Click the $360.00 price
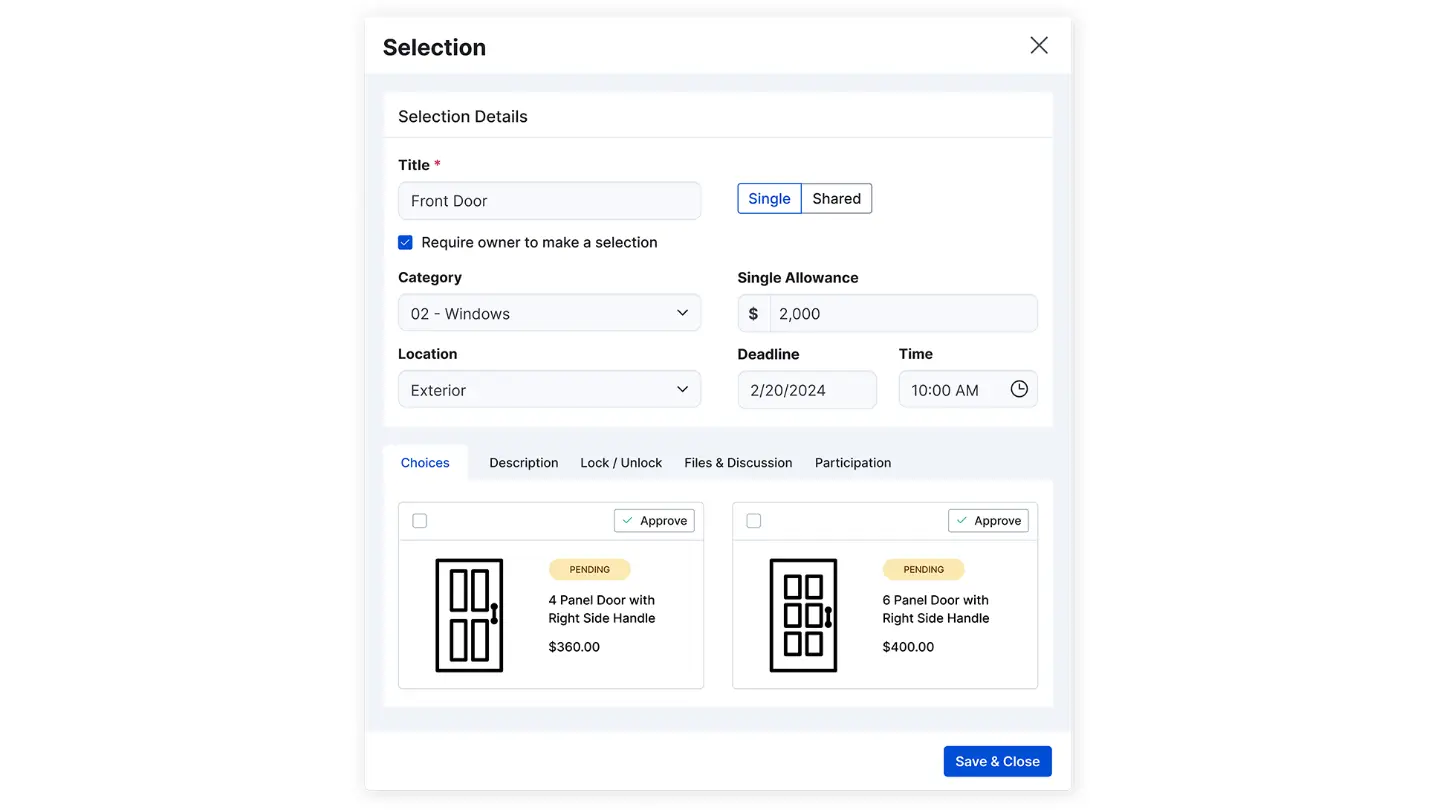Viewport: 1440px width, 810px height. pyautogui.click(x=574, y=647)
